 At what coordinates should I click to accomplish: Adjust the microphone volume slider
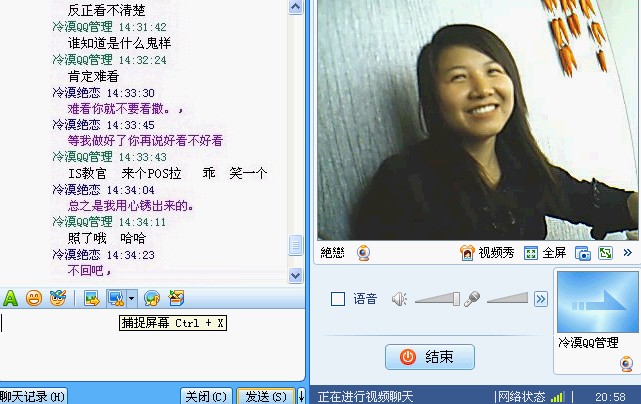coord(507,298)
